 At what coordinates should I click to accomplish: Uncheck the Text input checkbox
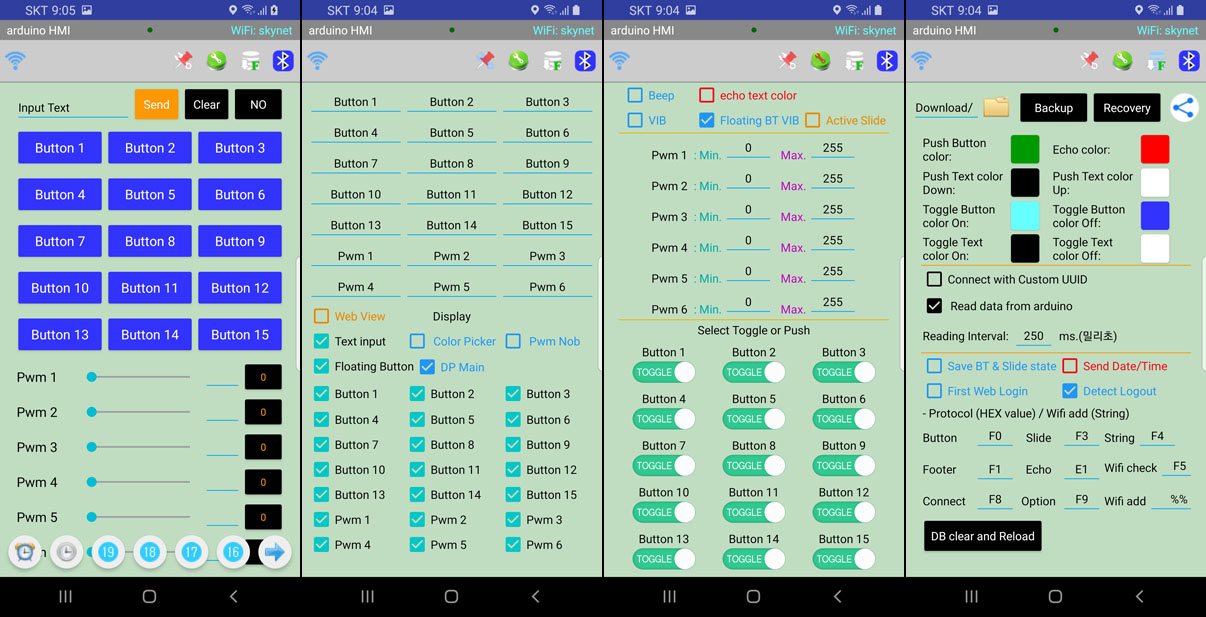tap(321, 341)
